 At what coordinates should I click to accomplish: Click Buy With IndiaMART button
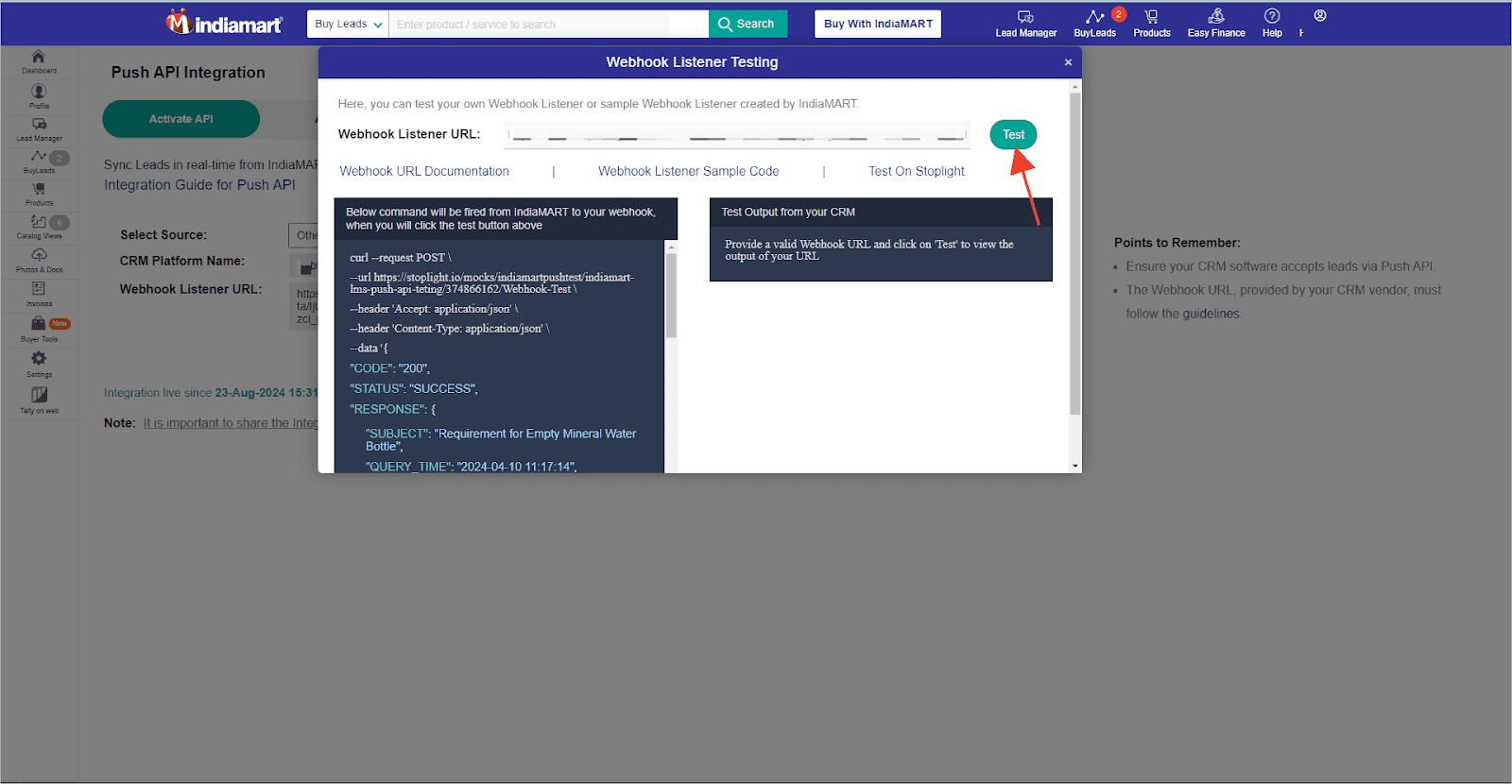pyautogui.click(x=878, y=24)
